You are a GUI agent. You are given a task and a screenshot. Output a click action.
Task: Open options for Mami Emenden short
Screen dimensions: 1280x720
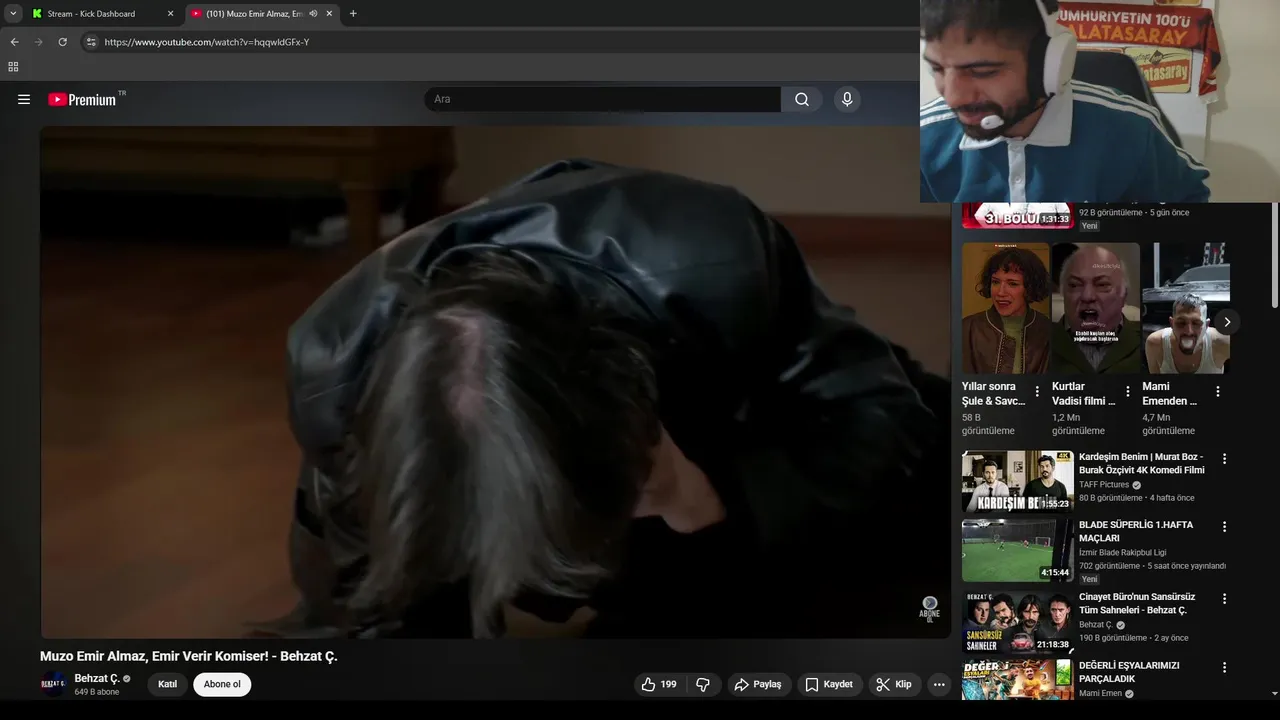[x=1218, y=392]
